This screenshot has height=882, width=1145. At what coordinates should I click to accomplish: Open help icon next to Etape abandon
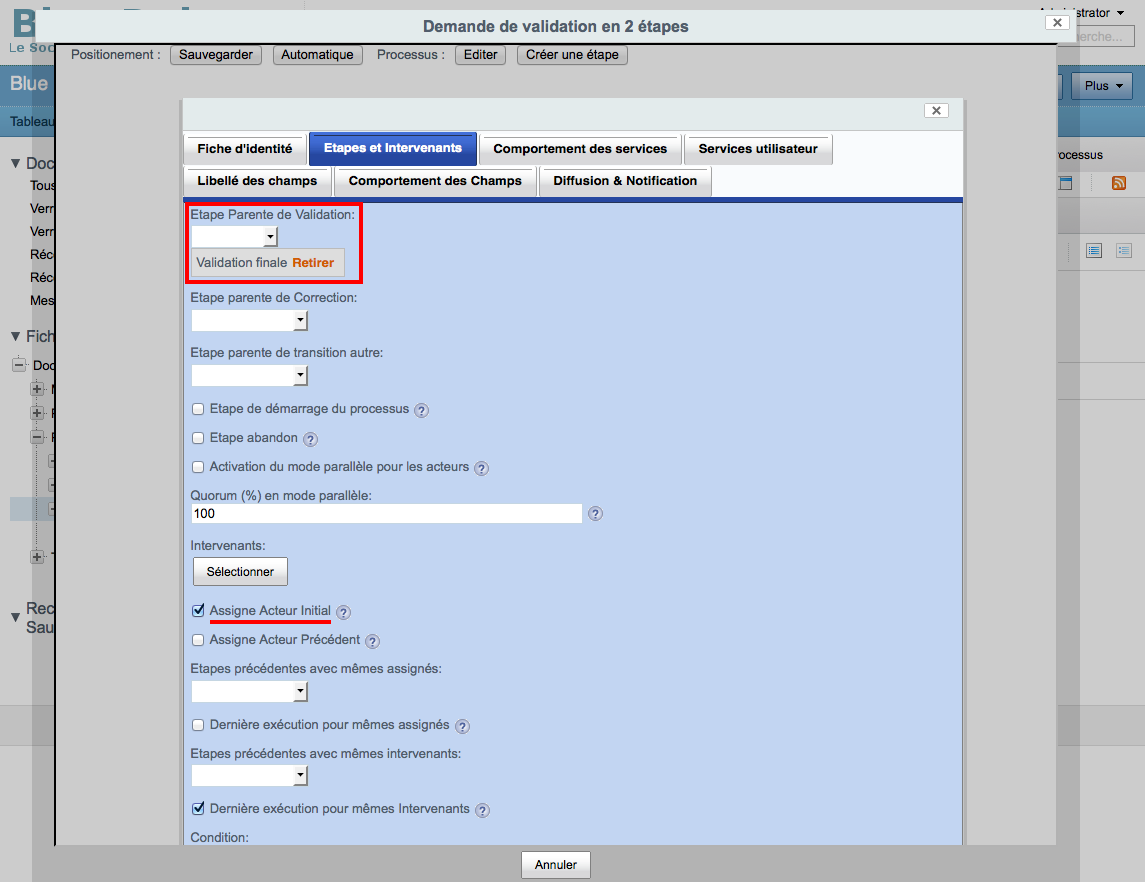point(310,440)
